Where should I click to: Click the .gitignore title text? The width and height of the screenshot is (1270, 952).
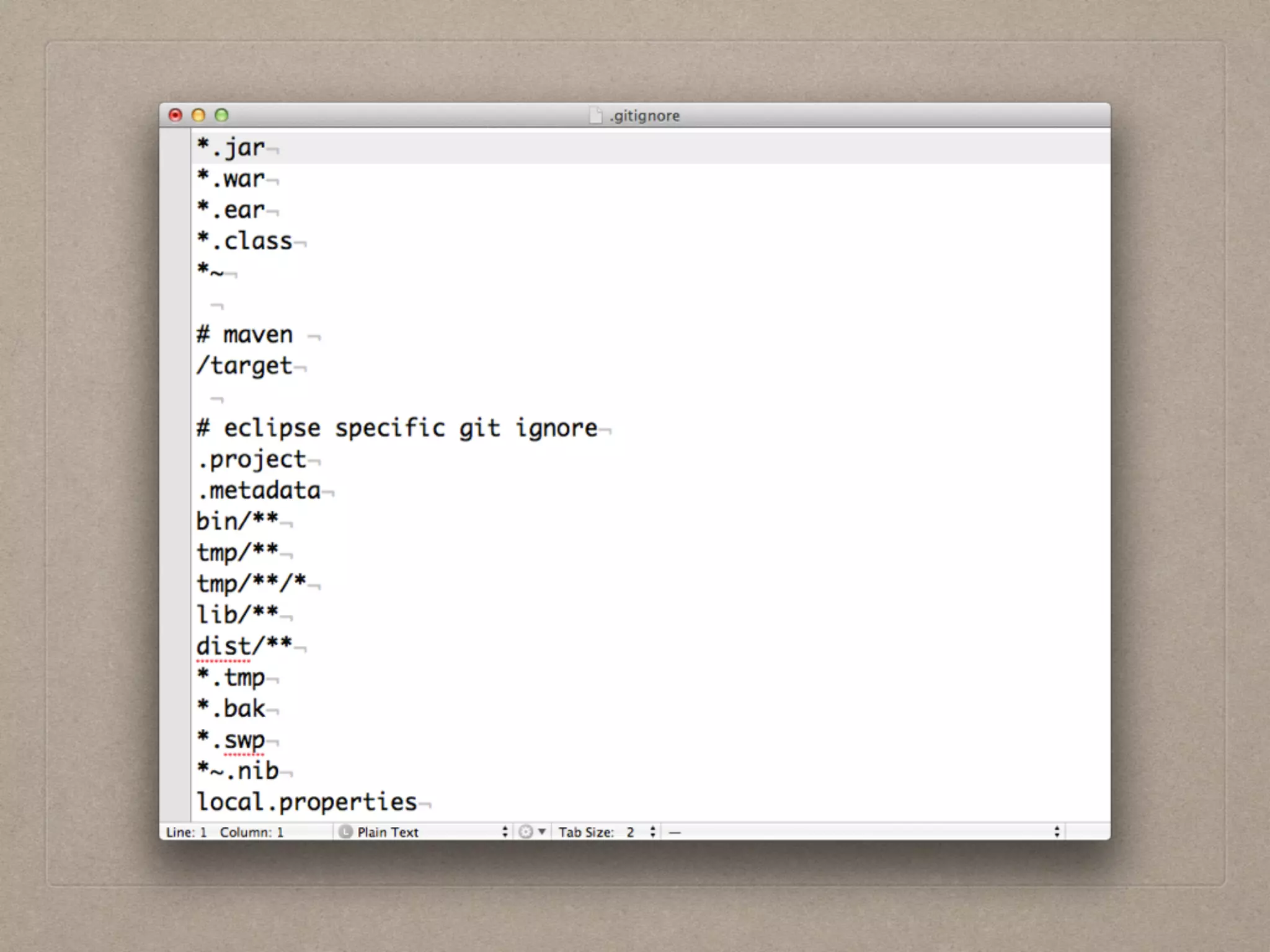[x=645, y=116]
